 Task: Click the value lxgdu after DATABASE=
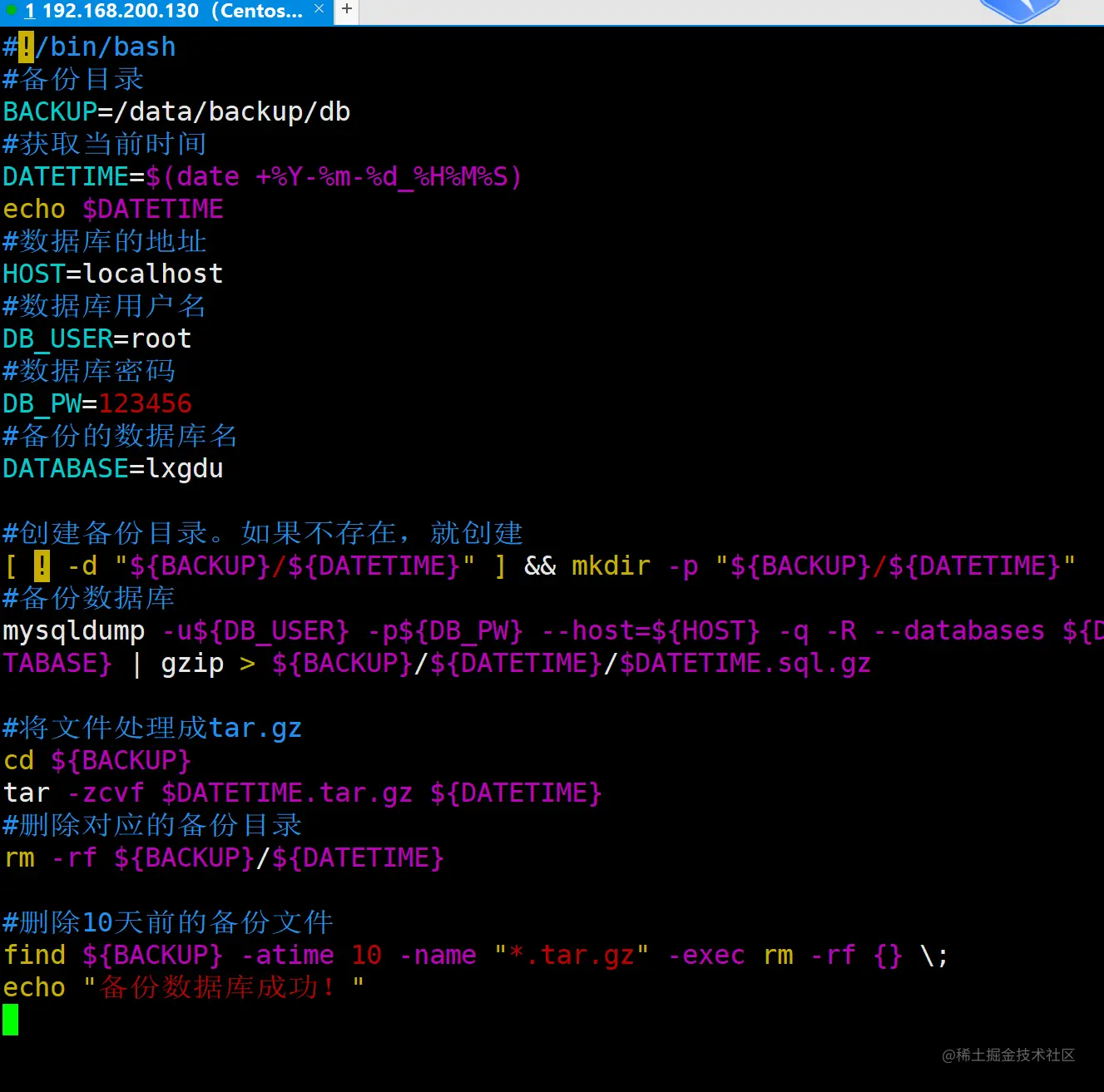coord(185,468)
